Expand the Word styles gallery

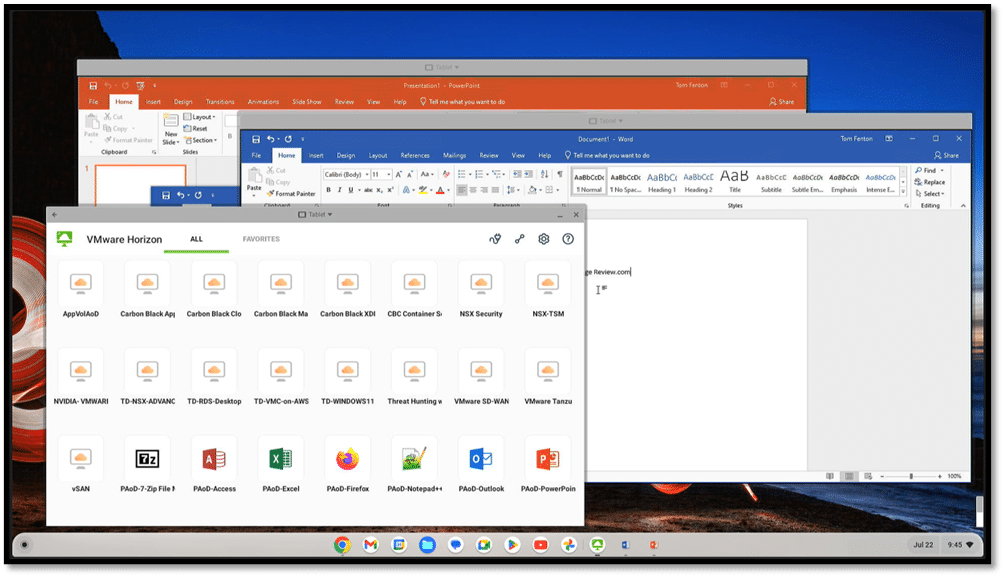903,191
